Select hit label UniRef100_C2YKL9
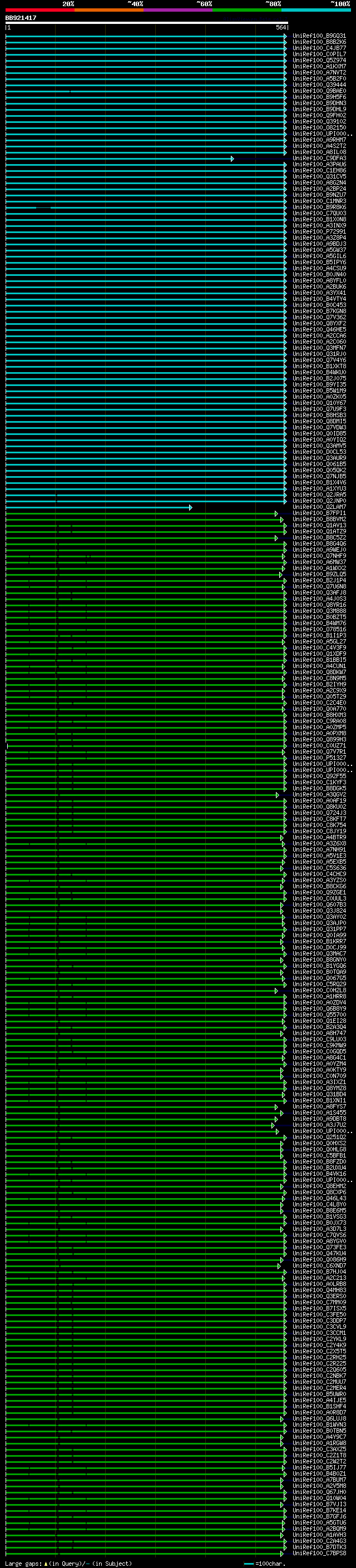Image resolution: width=356 pixels, height=1568 pixels. [x=319, y=1339]
